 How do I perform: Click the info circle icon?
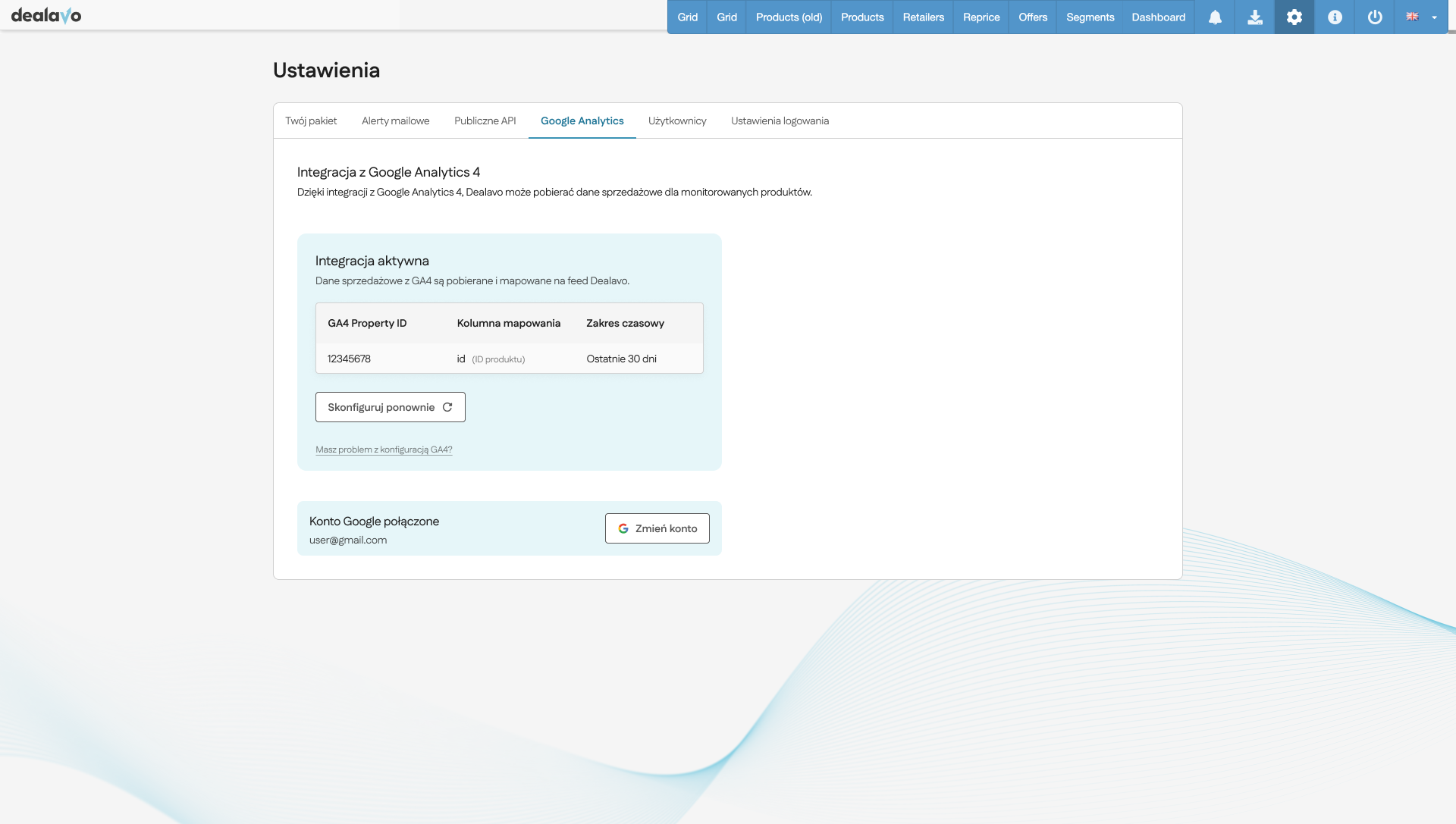pyautogui.click(x=1335, y=17)
